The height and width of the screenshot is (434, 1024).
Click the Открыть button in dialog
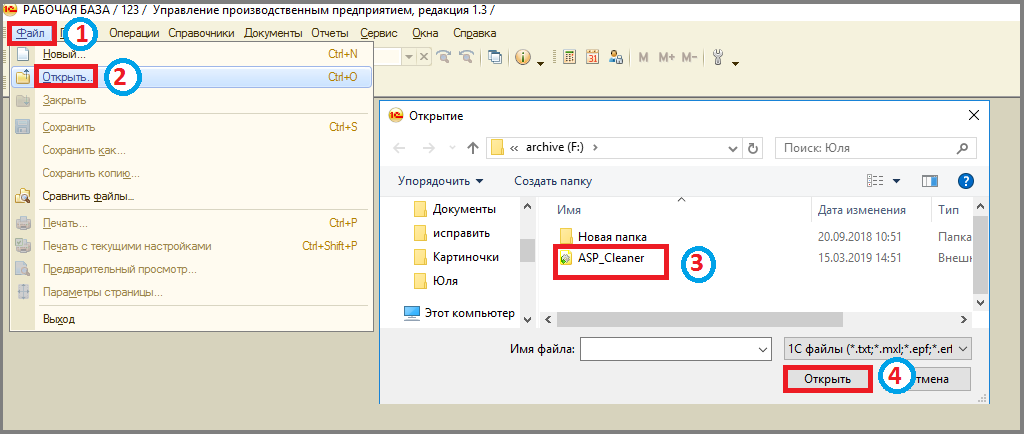click(x=827, y=379)
